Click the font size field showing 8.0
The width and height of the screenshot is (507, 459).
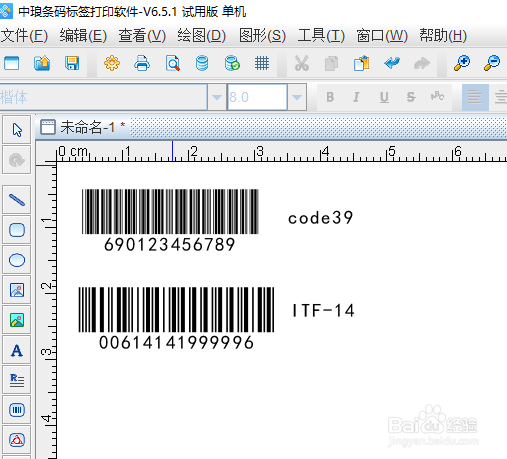point(257,97)
